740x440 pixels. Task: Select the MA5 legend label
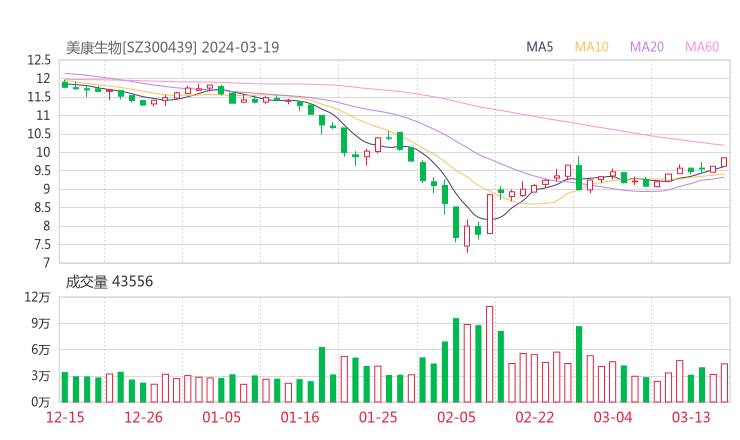(539, 47)
